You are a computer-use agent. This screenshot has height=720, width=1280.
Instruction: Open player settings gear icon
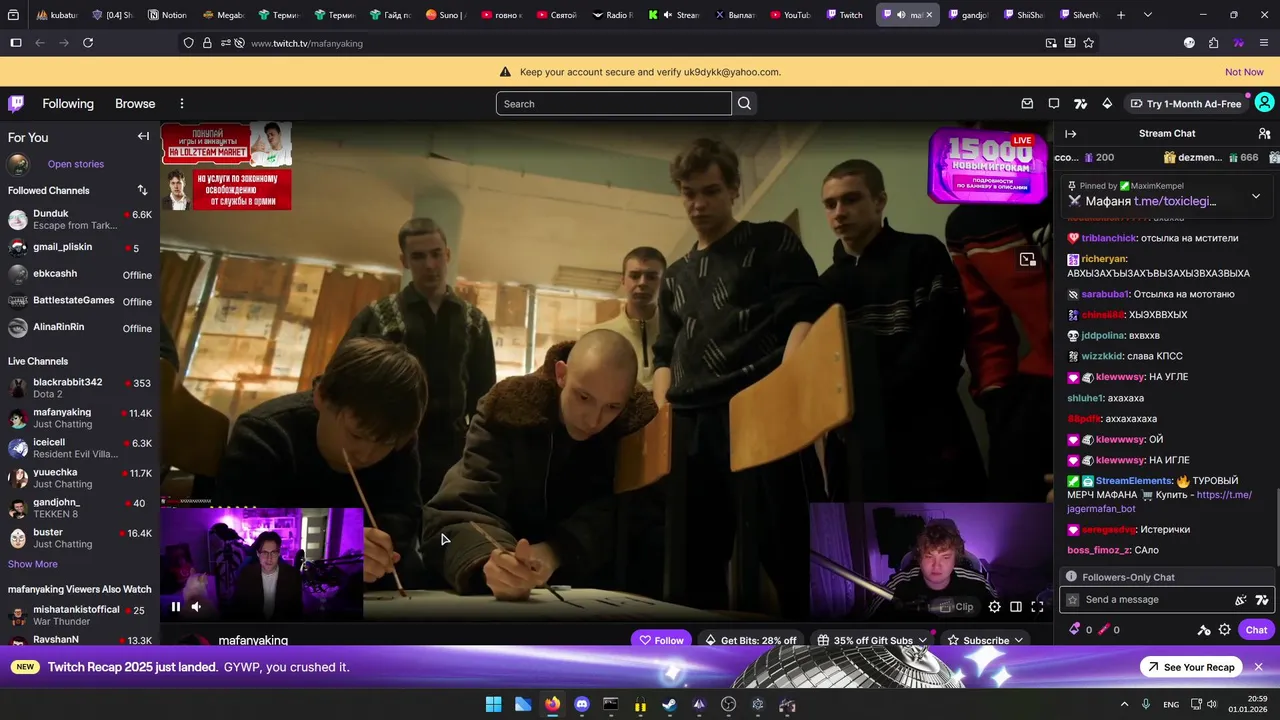[x=994, y=606]
